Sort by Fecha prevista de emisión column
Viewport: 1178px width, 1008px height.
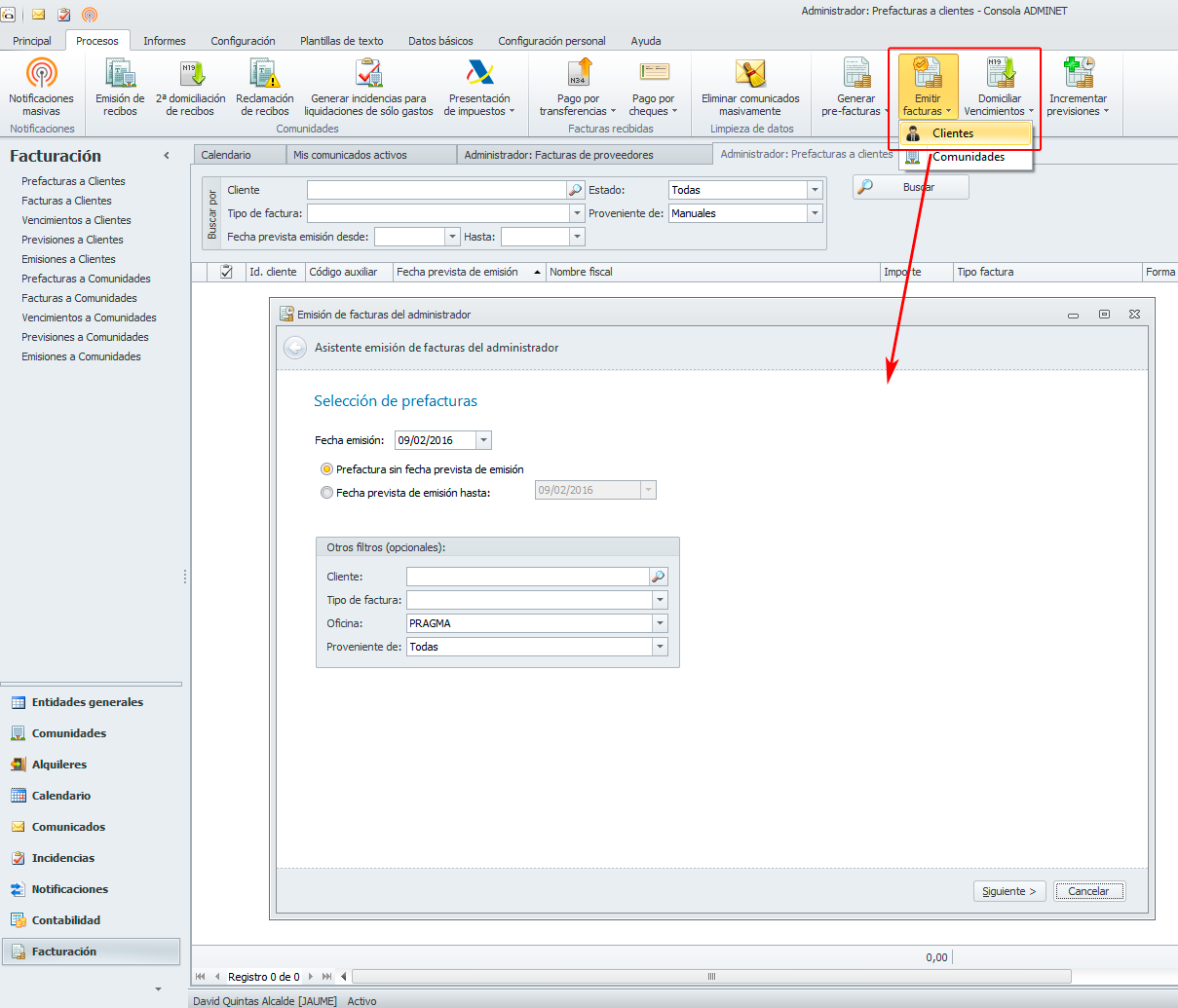coord(469,272)
